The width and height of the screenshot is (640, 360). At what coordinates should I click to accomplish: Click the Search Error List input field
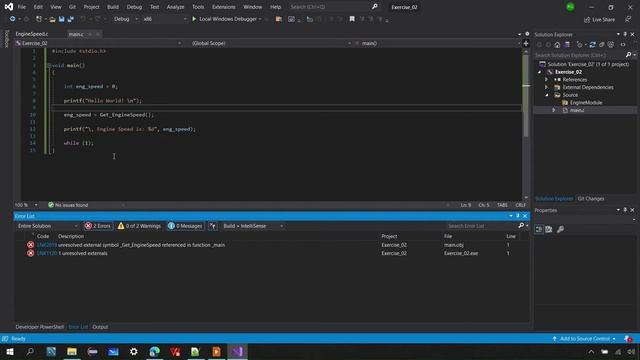[x=482, y=226]
